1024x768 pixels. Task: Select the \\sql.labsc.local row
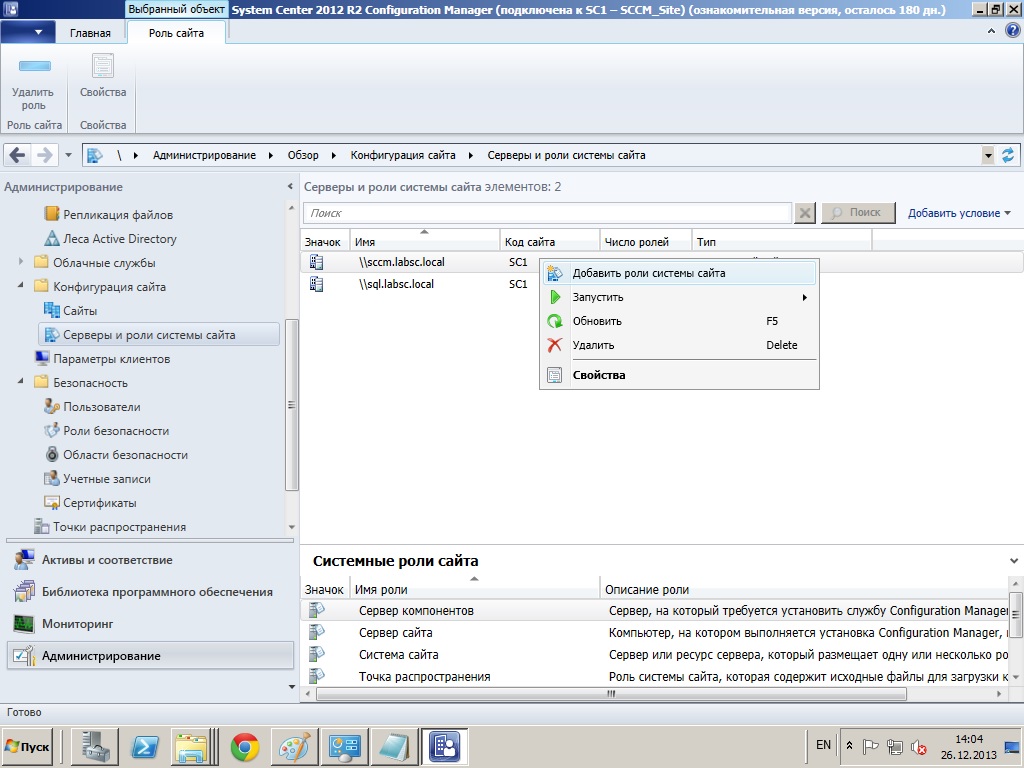pyautogui.click(x=662, y=284)
